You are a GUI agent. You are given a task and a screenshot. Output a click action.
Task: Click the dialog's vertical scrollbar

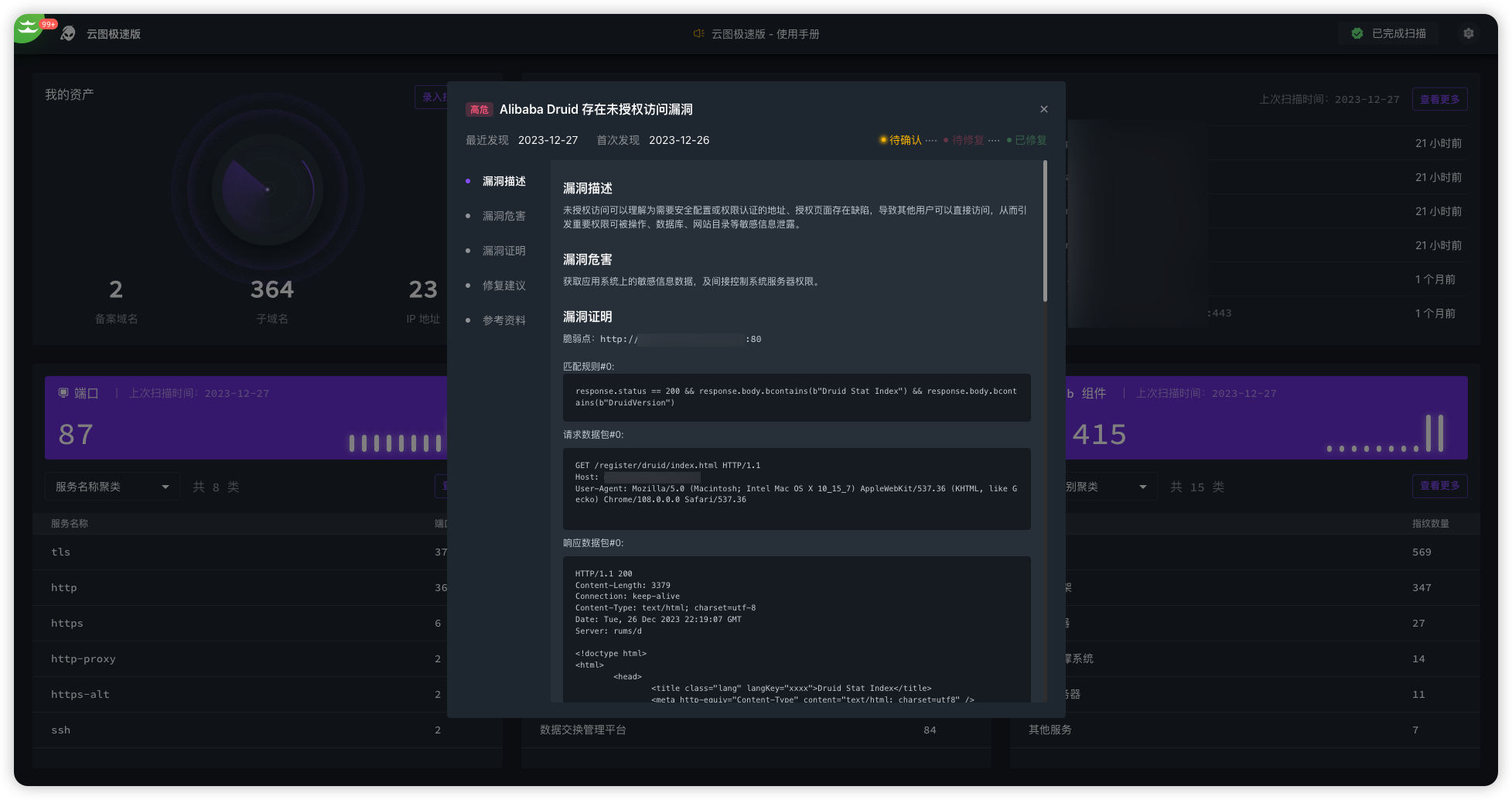1045,232
